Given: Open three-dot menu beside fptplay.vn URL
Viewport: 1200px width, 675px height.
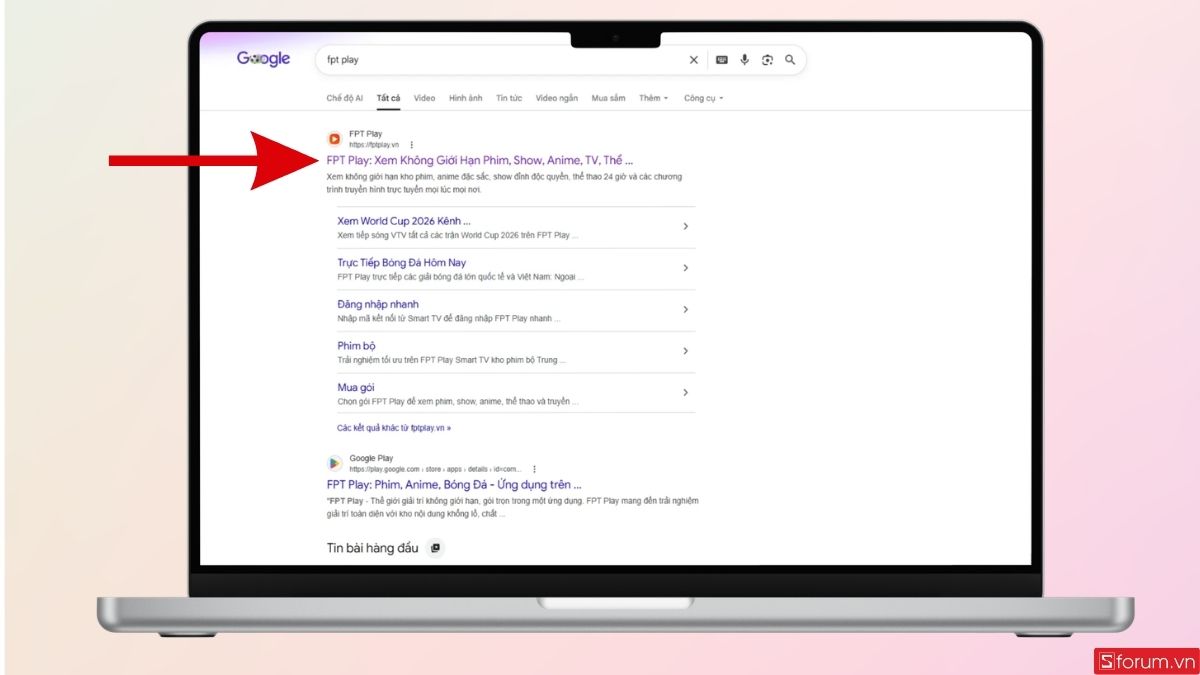Looking at the screenshot, I should (411, 145).
